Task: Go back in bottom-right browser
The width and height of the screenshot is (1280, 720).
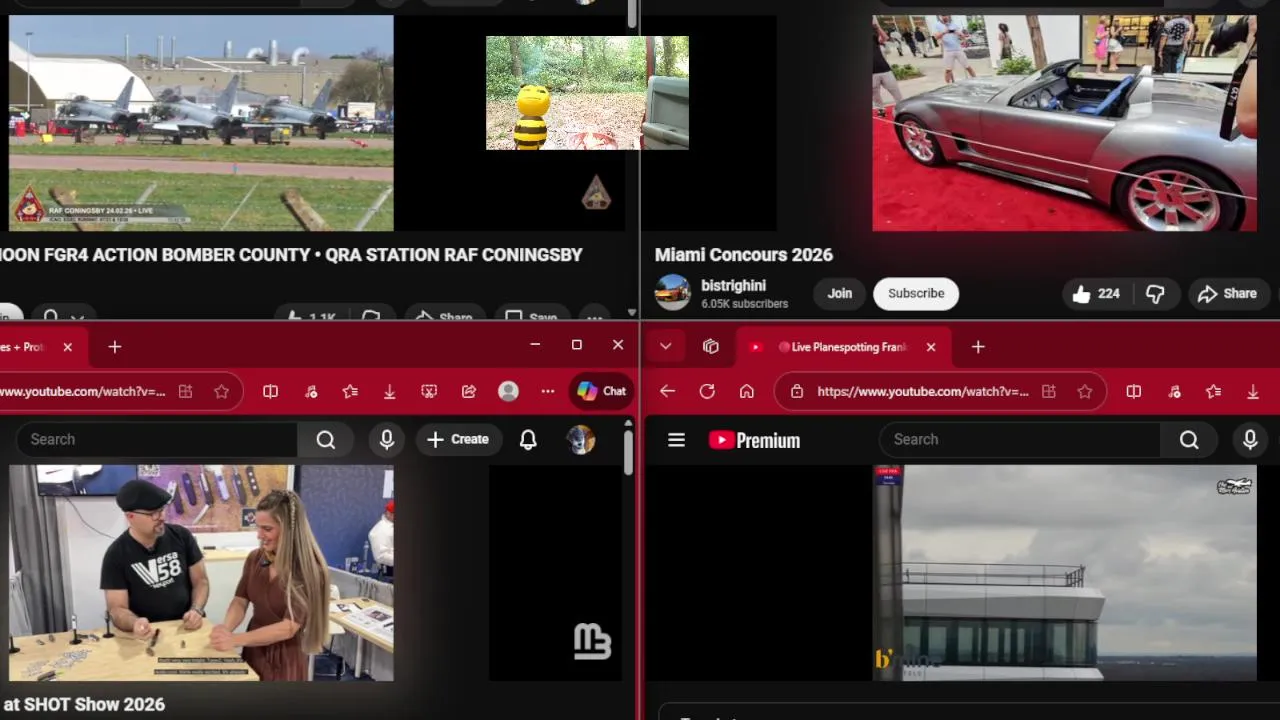Action: click(667, 392)
